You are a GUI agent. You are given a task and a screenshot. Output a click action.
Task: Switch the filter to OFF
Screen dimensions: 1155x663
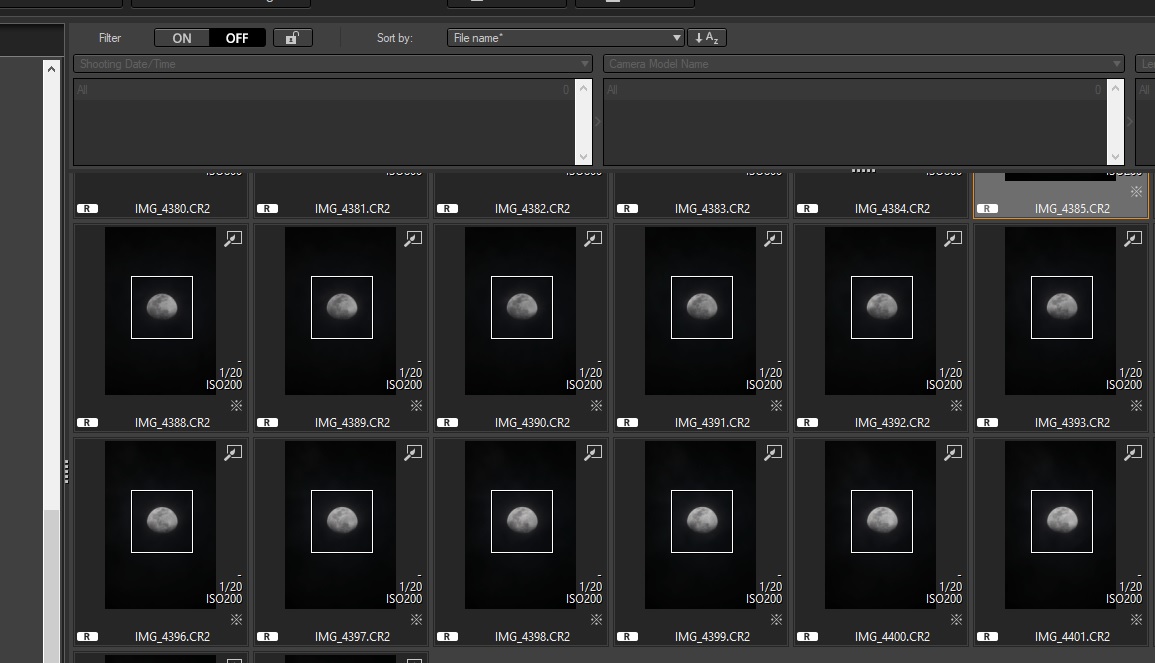coord(237,38)
